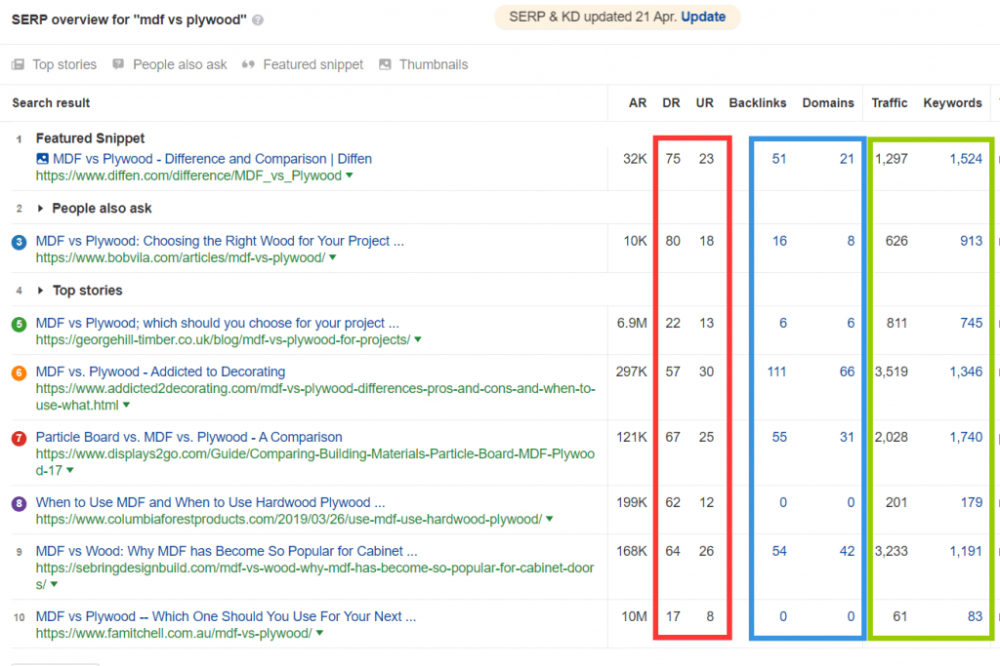Screen dimensions: 1000x666
Task: Click the orange position 6 badge
Action: click(19, 372)
